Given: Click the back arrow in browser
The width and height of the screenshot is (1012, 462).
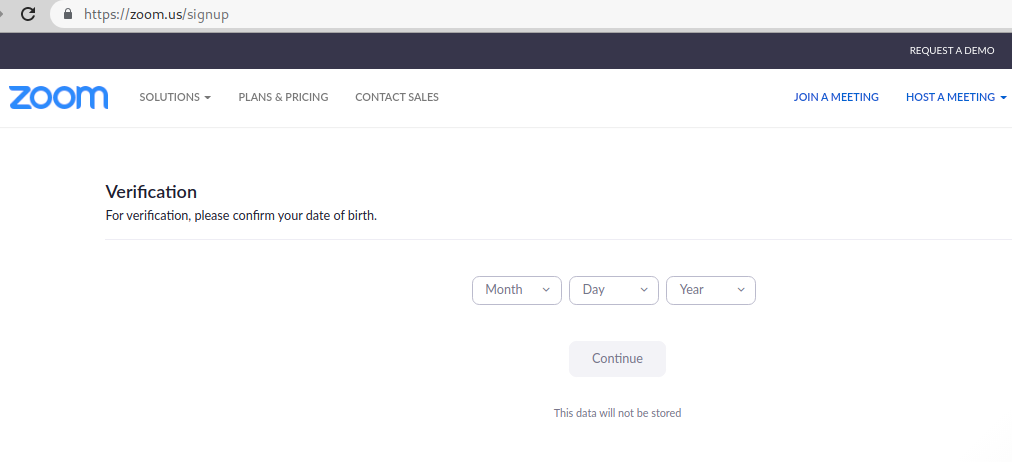Looking at the screenshot, I should coord(2,14).
